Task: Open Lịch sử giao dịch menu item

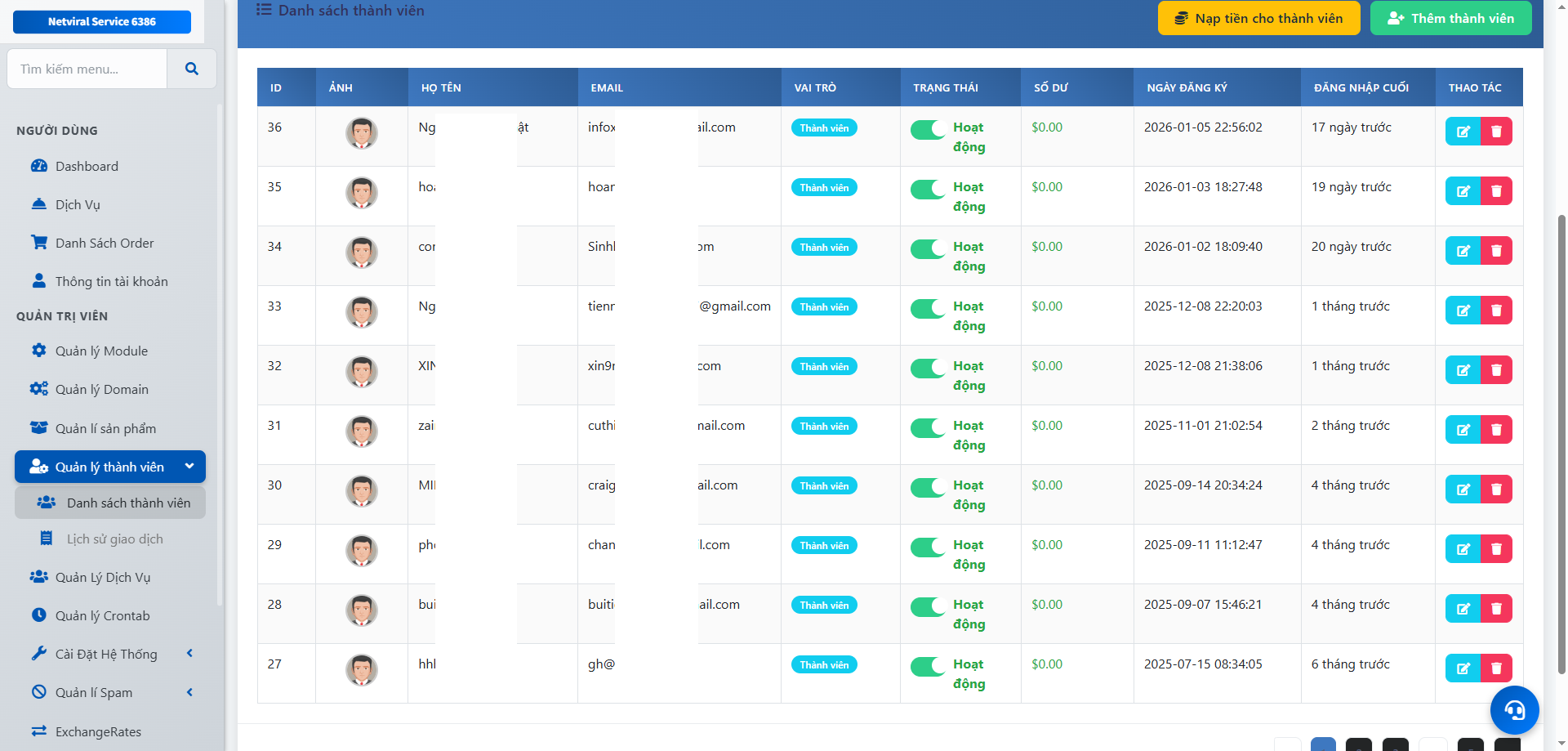Action: (x=114, y=539)
